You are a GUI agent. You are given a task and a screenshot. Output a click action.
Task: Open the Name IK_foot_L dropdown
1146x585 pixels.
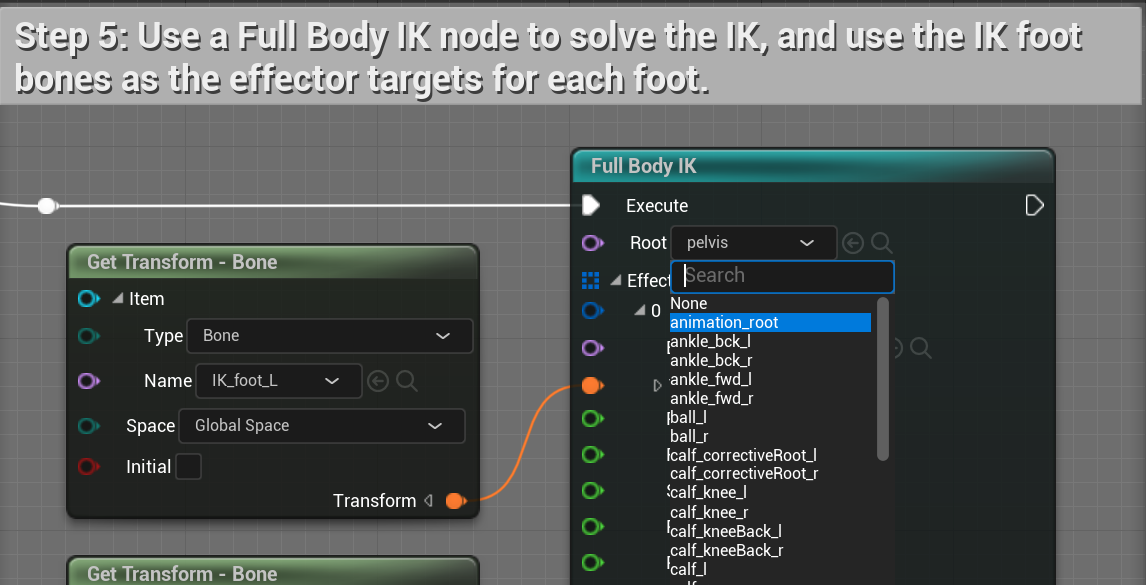tap(278, 381)
